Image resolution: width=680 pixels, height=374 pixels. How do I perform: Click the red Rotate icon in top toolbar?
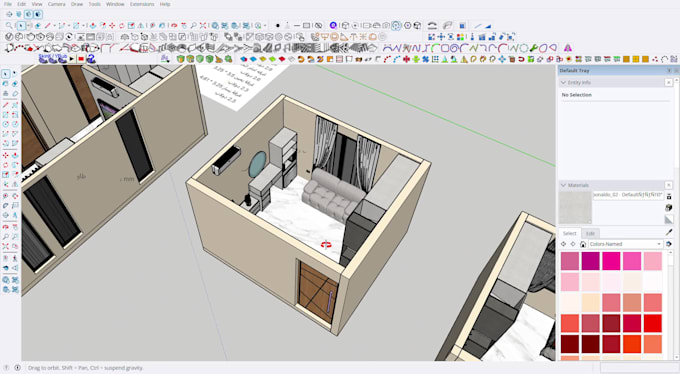[x=121, y=26]
